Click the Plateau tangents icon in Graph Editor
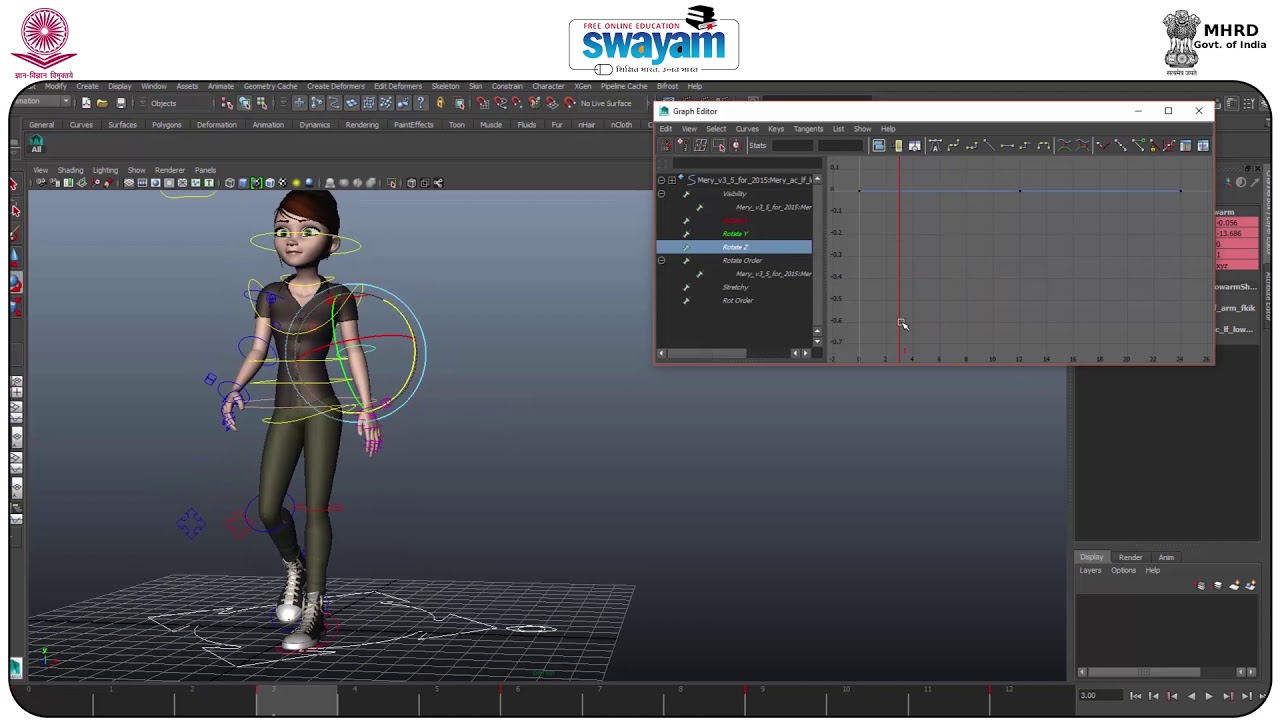The image size is (1280, 720). click(1043, 146)
